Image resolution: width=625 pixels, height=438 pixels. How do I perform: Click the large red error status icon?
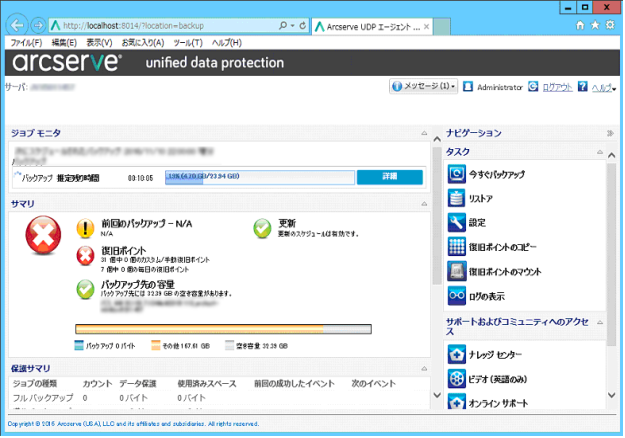point(43,235)
